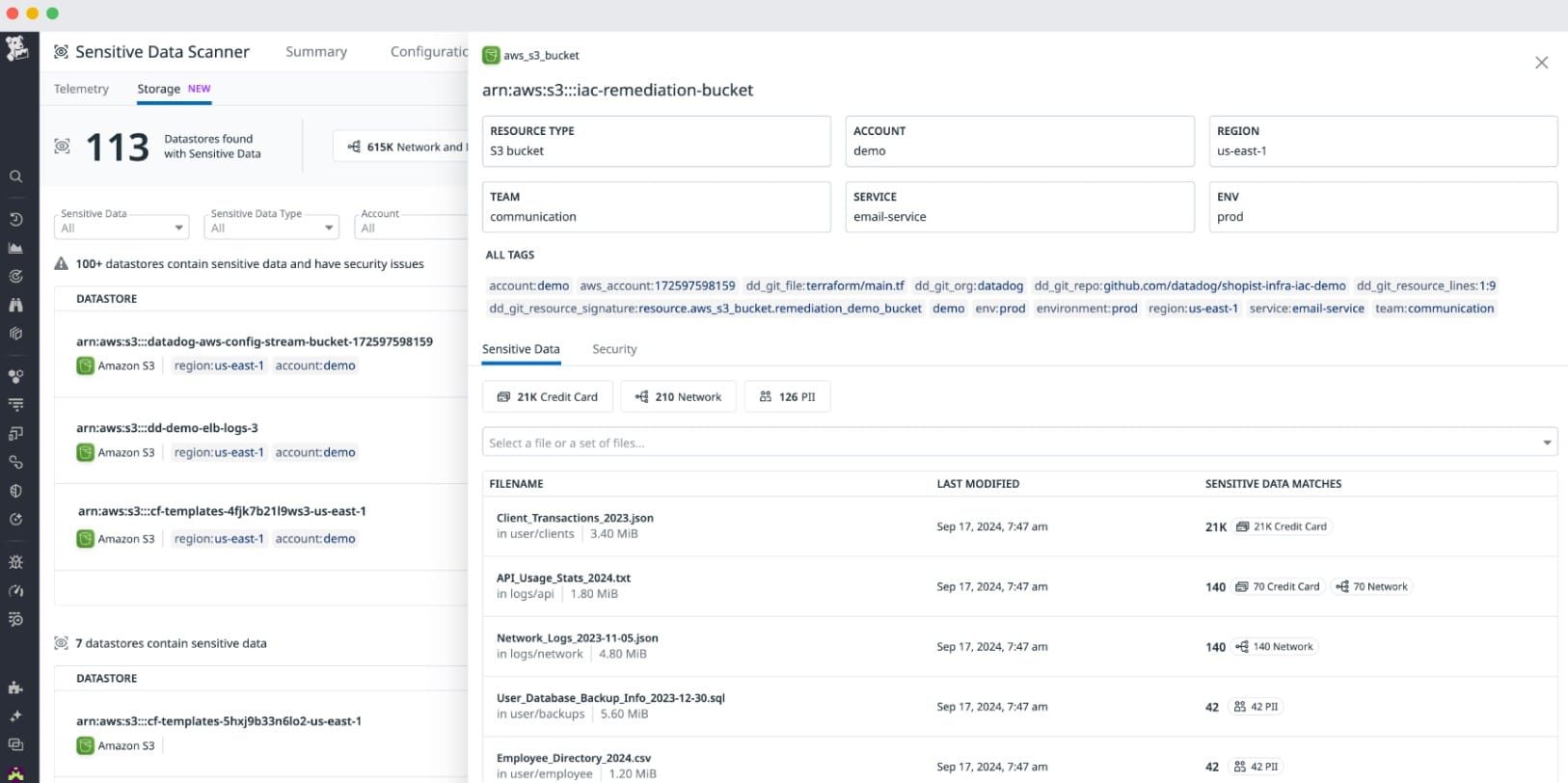The image size is (1568, 783).
Task: Open the chat bubbles icon in the sidebar
Action: (x=15, y=744)
